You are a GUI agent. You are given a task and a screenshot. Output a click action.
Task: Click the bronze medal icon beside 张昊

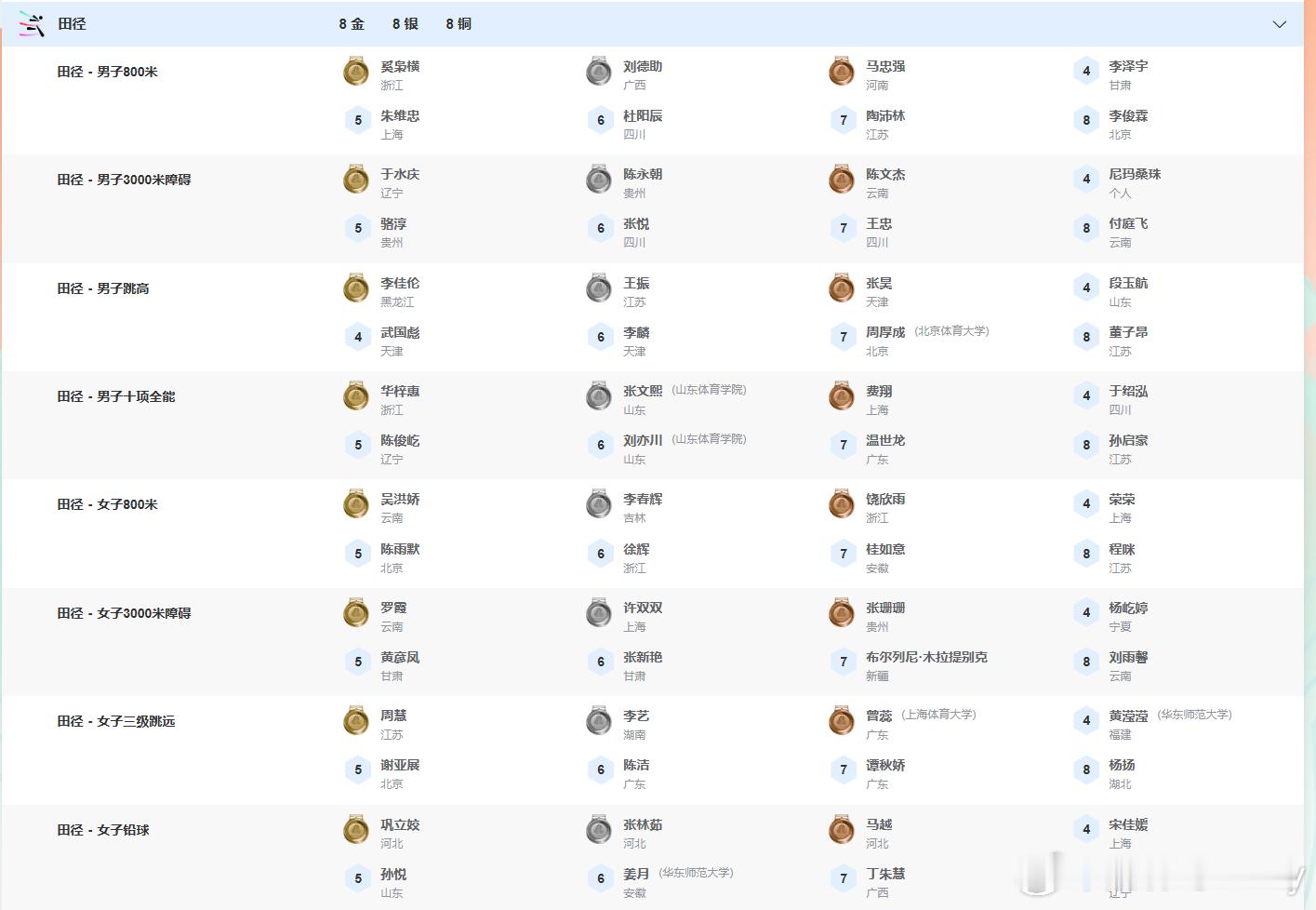[842, 288]
